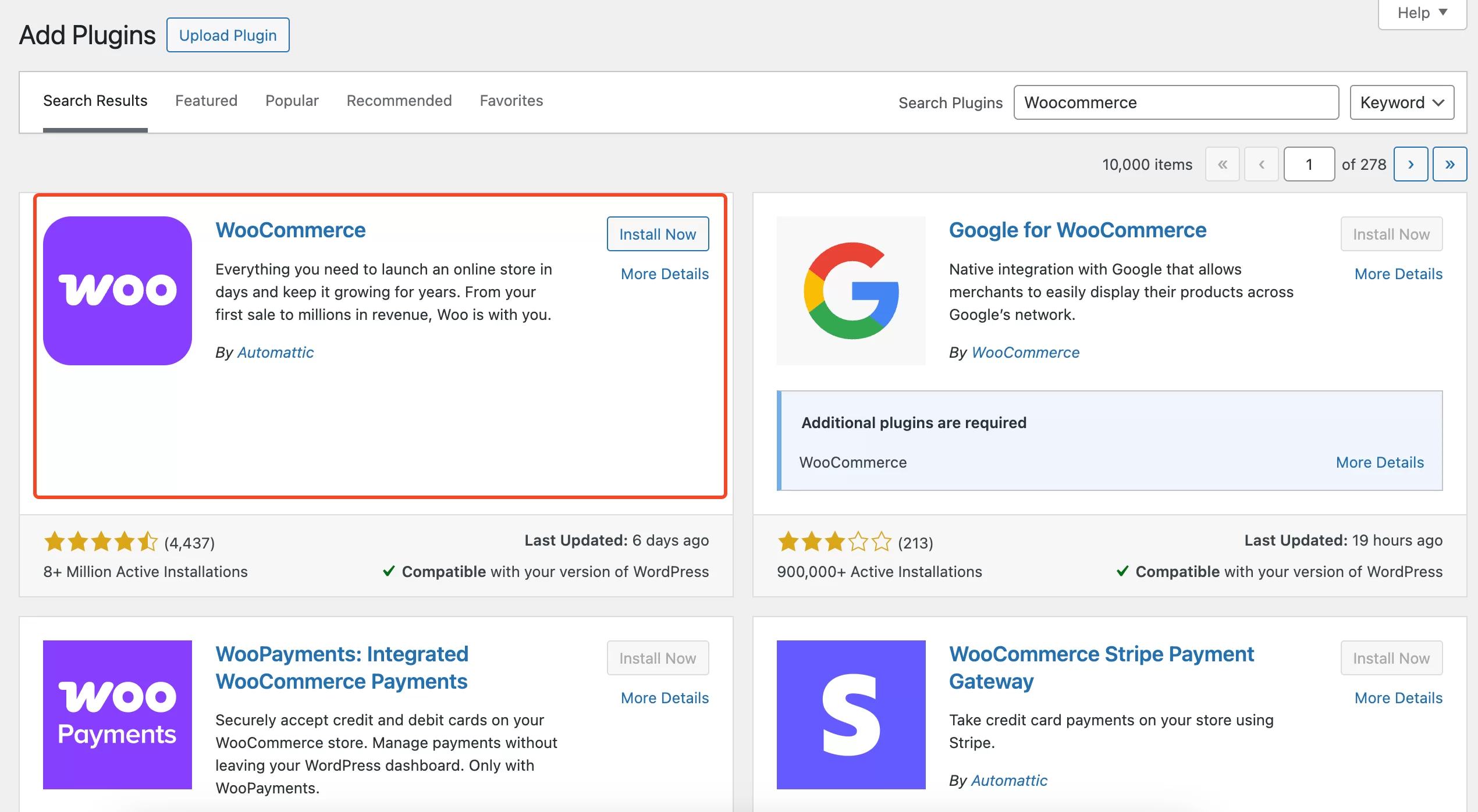This screenshot has height=812, width=1478.
Task: Click the WooPayments logo thumbnail
Action: coord(118,715)
